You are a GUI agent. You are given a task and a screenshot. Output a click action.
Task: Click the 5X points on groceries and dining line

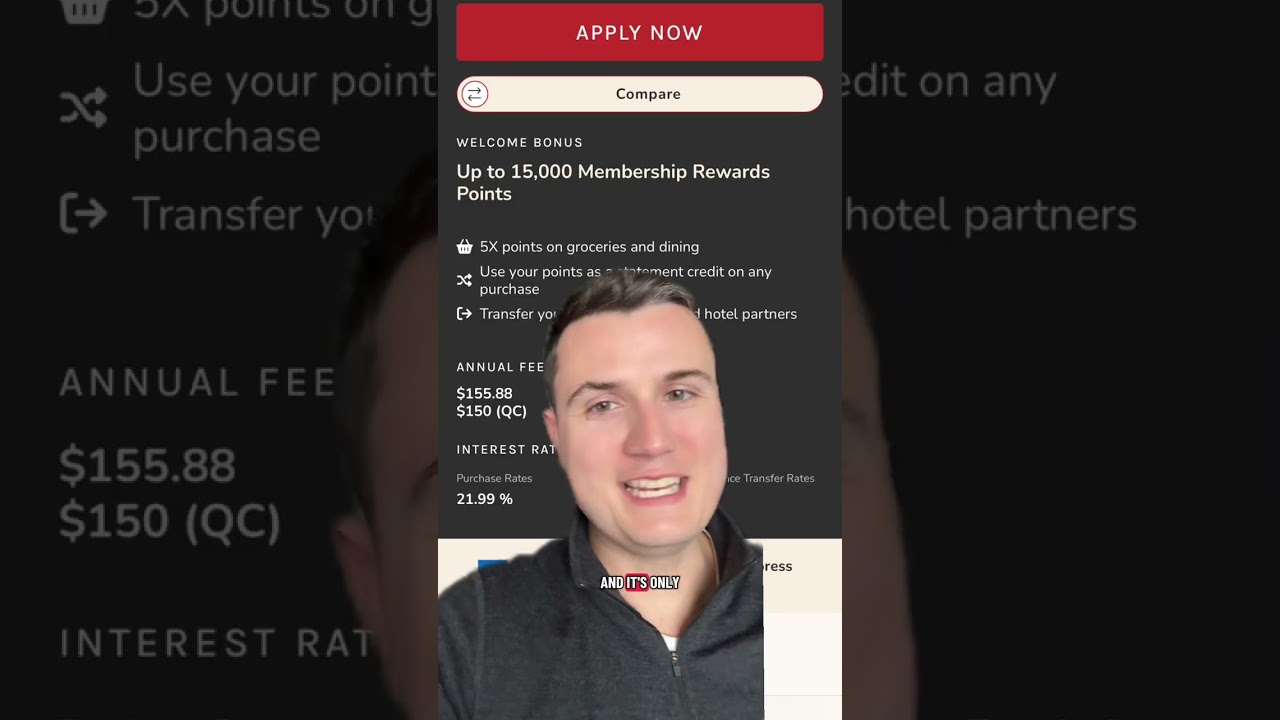click(589, 247)
